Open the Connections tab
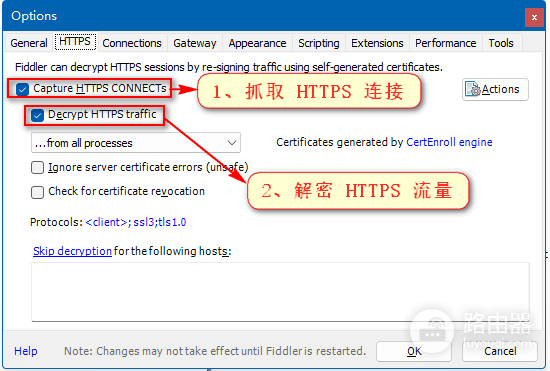 (x=132, y=43)
